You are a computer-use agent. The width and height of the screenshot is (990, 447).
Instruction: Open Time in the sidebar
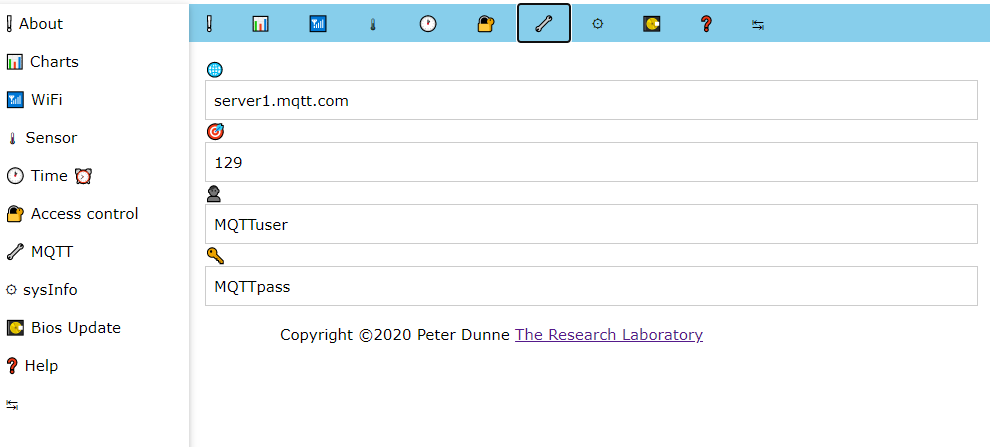click(49, 176)
